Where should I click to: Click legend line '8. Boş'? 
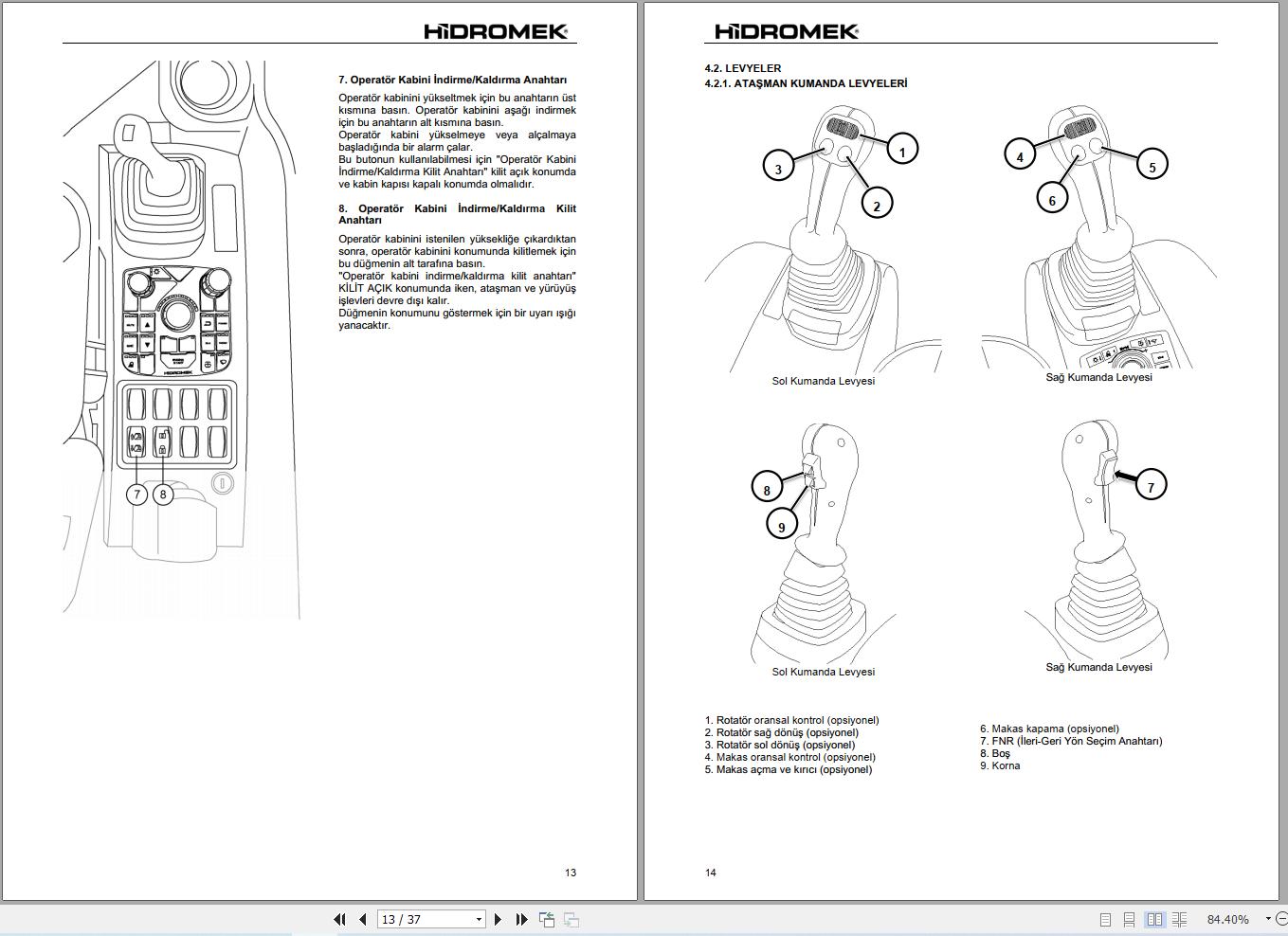point(995,753)
